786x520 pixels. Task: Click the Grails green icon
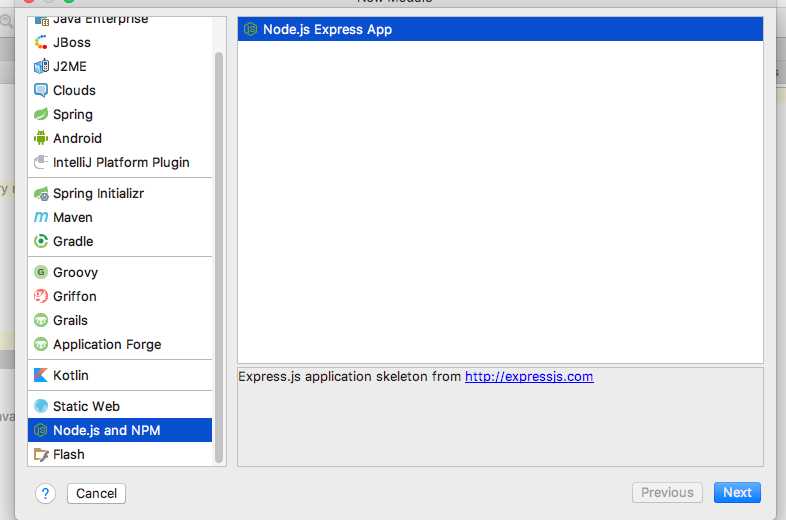pos(41,320)
